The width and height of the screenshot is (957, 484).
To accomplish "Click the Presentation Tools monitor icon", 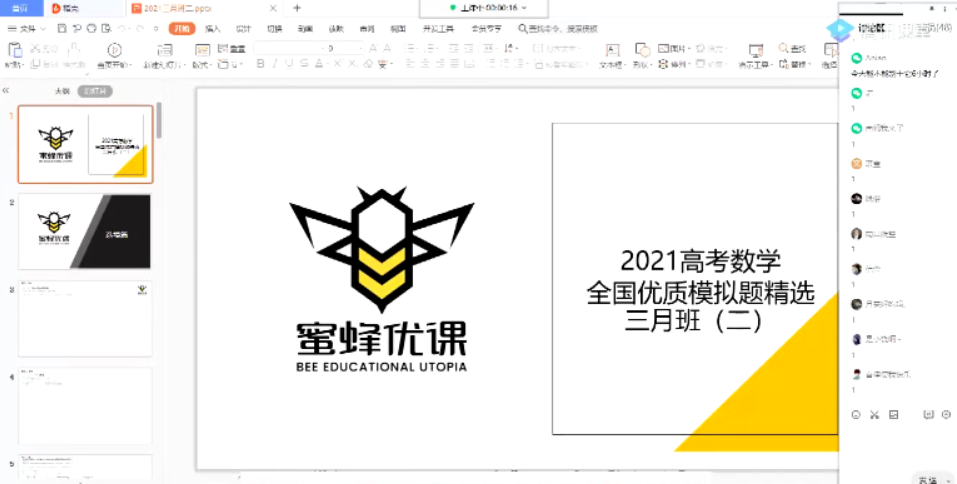I will pos(756,50).
